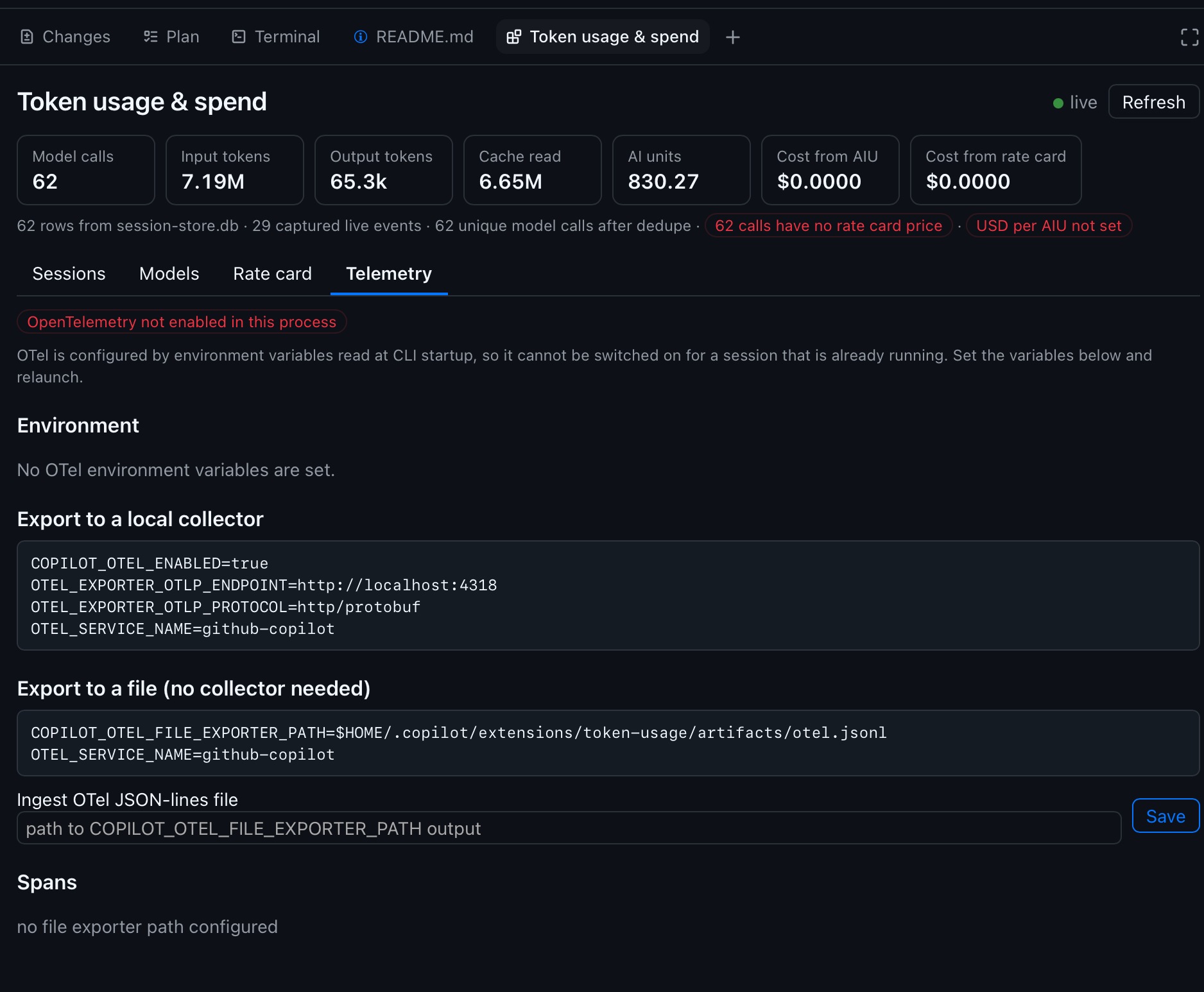
Task: Switch to the Sessions sub-tab
Action: pyautogui.click(x=69, y=273)
